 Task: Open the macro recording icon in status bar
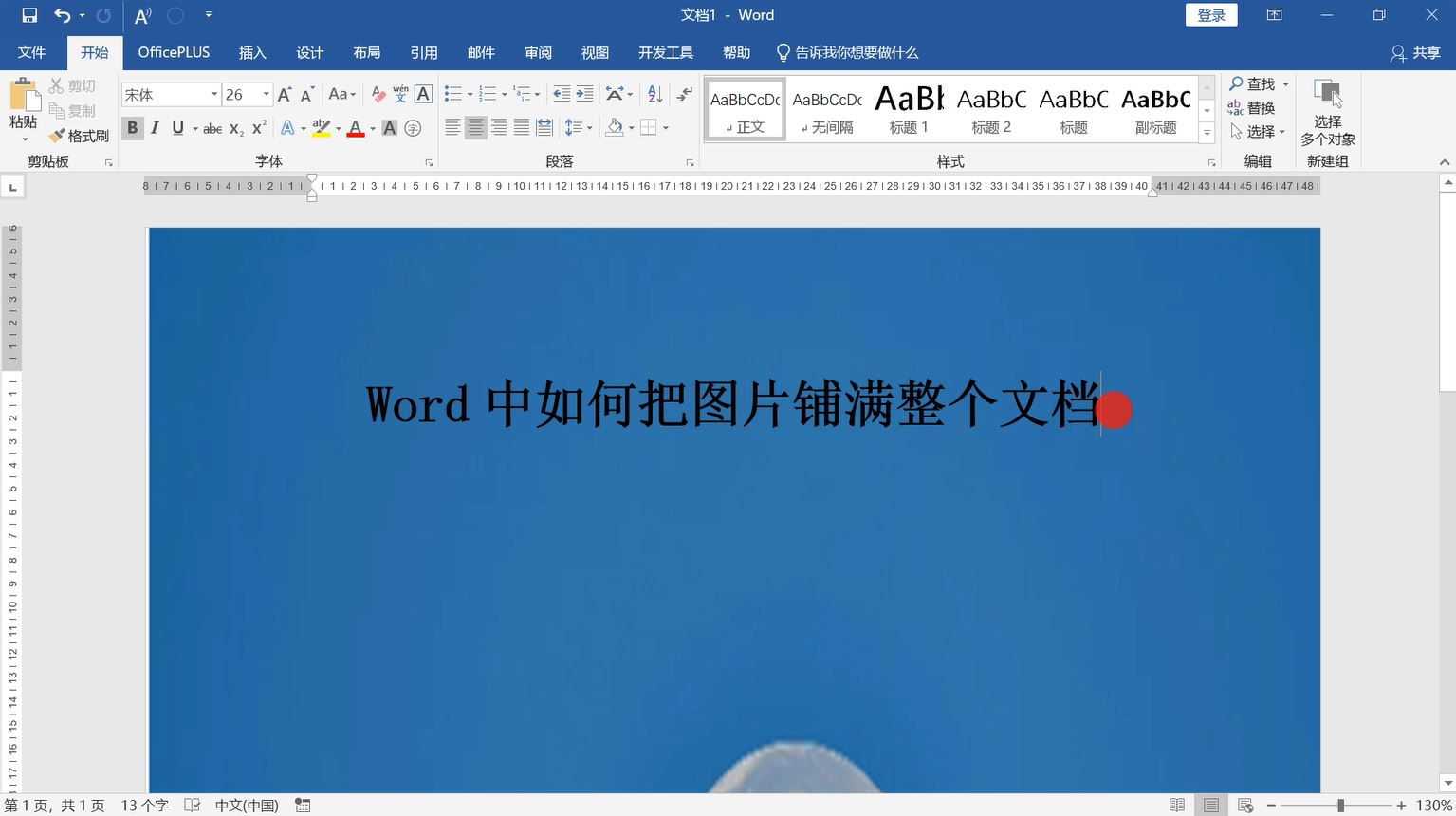coord(303,806)
